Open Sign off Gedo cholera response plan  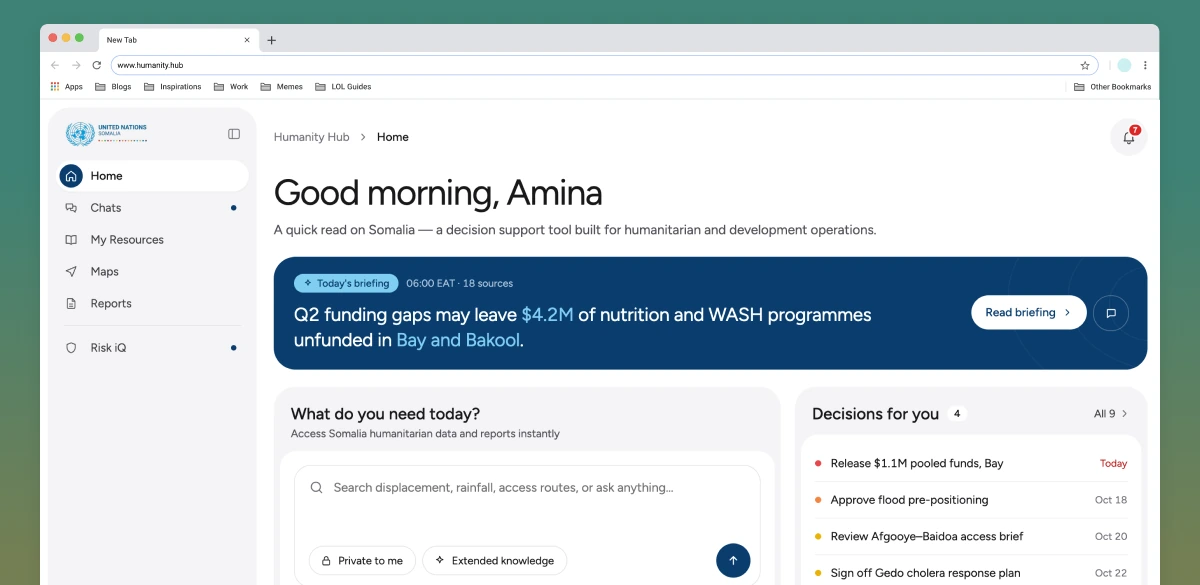pyautogui.click(x=970, y=573)
